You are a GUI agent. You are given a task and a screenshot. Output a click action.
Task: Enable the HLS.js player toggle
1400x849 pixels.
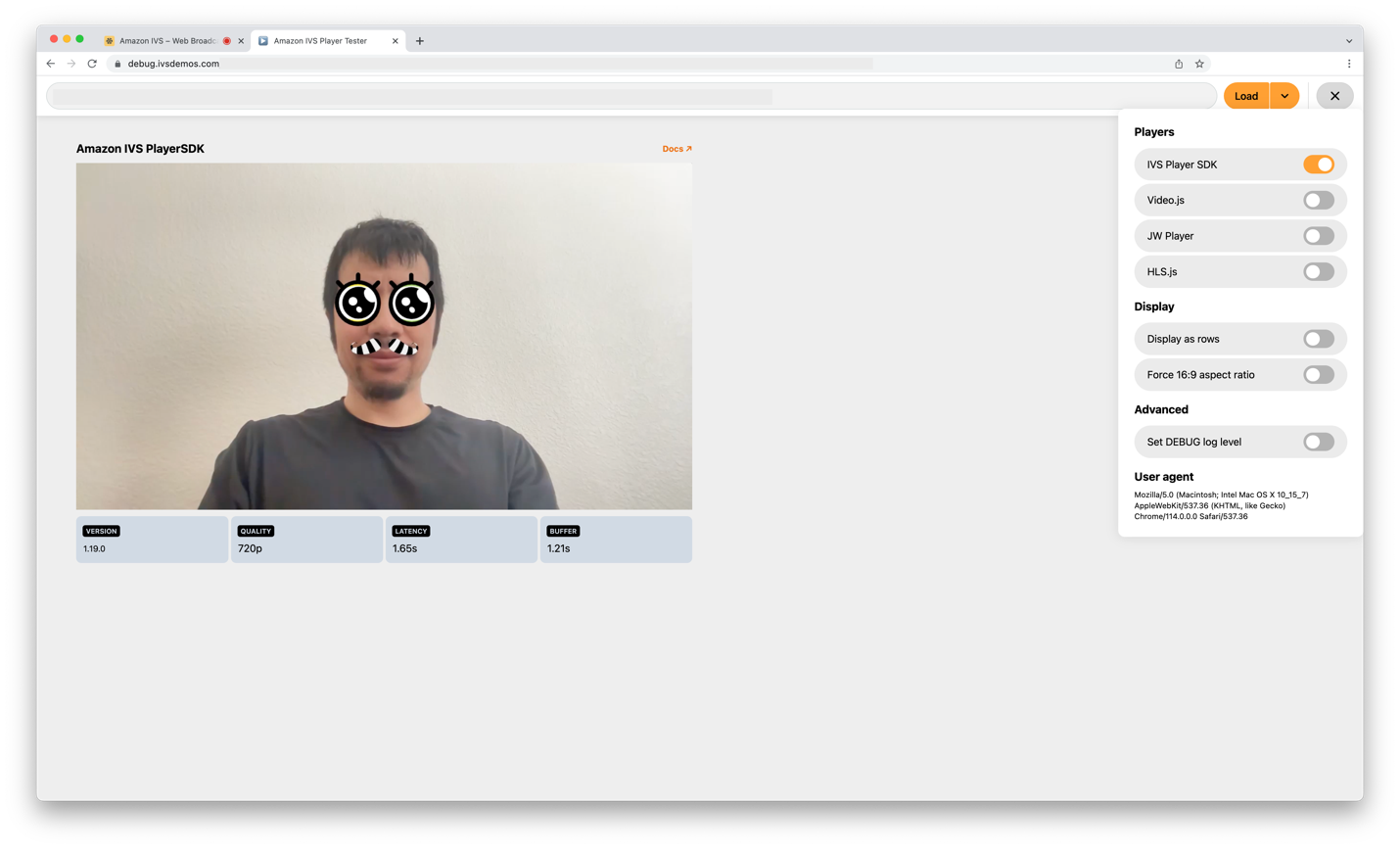coord(1318,271)
